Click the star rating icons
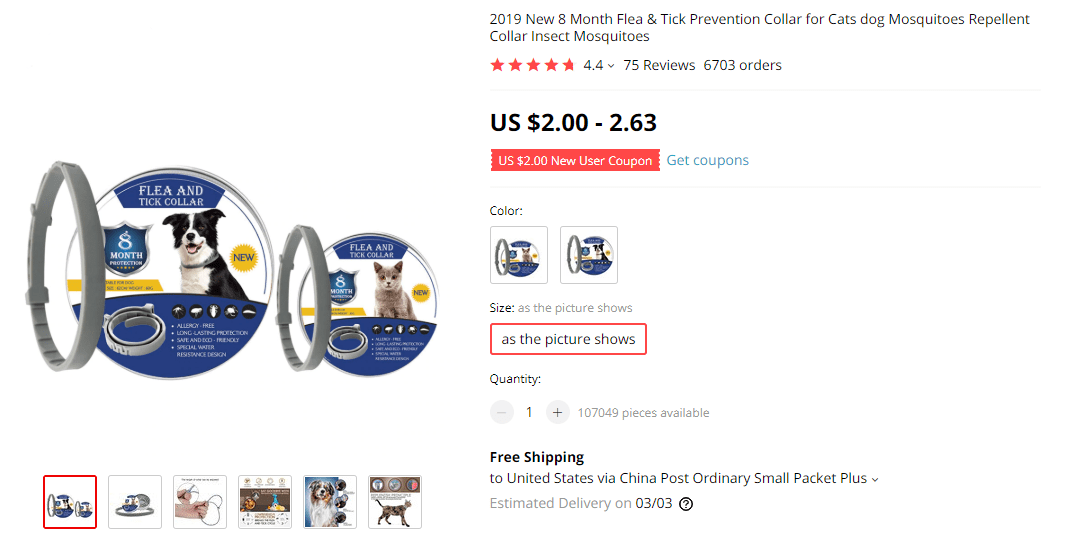 click(532, 65)
